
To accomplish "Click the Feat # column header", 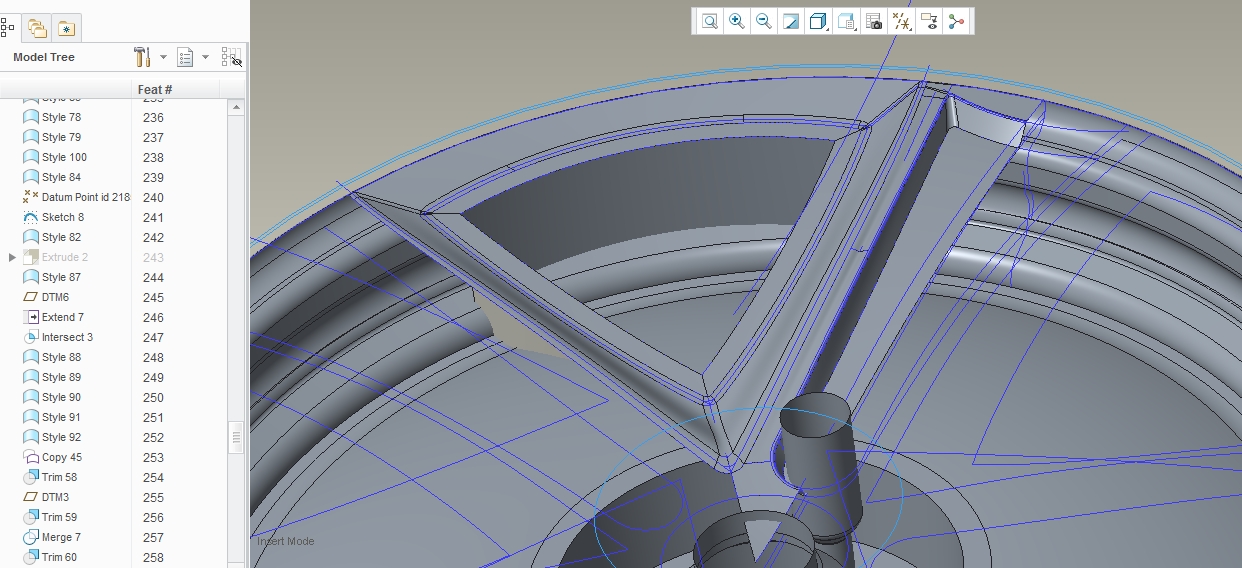I will [155, 89].
